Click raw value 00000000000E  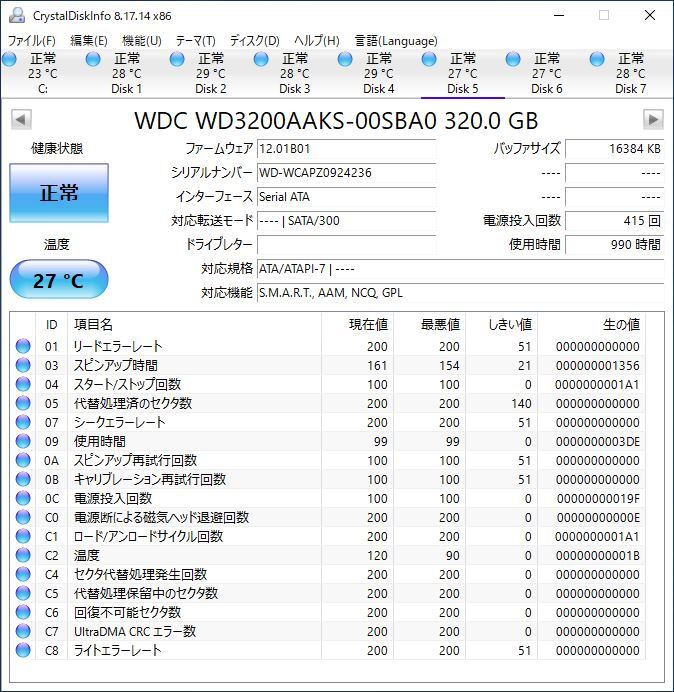pyautogui.click(x=598, y=517)
